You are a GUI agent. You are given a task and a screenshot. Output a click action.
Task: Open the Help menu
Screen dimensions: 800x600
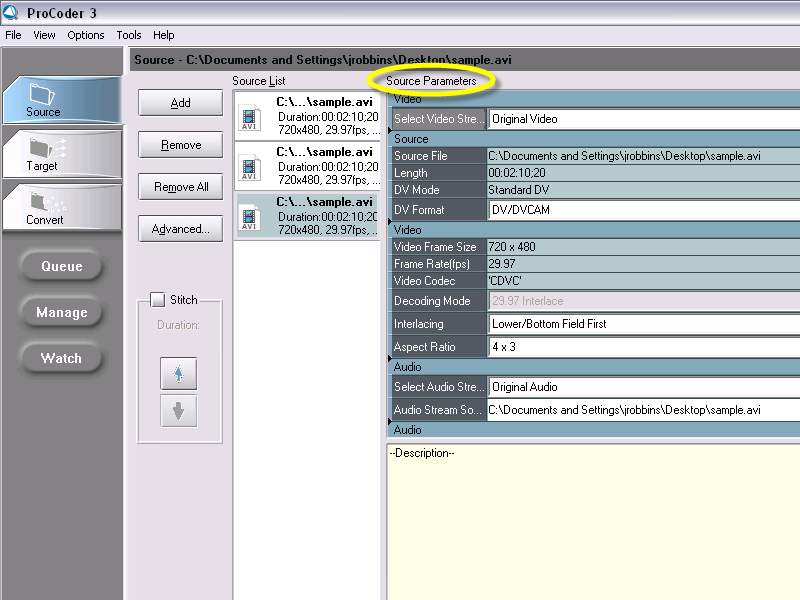[x=164, y=35]
